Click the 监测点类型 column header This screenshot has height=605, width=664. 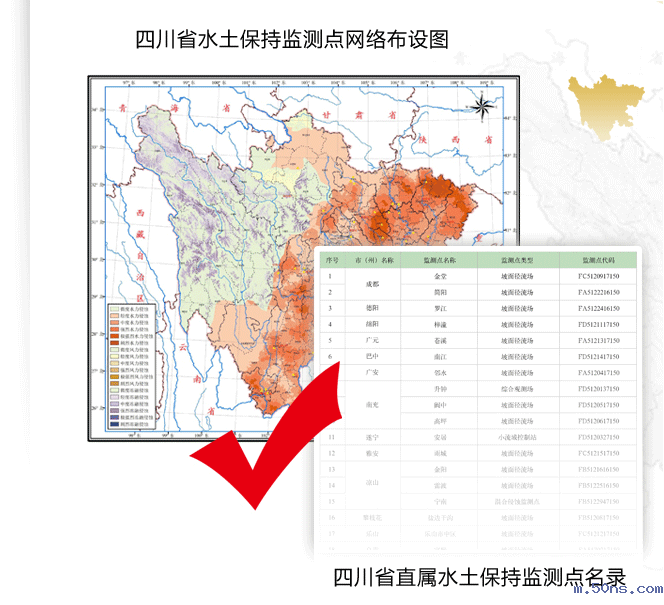click(517, 258)
